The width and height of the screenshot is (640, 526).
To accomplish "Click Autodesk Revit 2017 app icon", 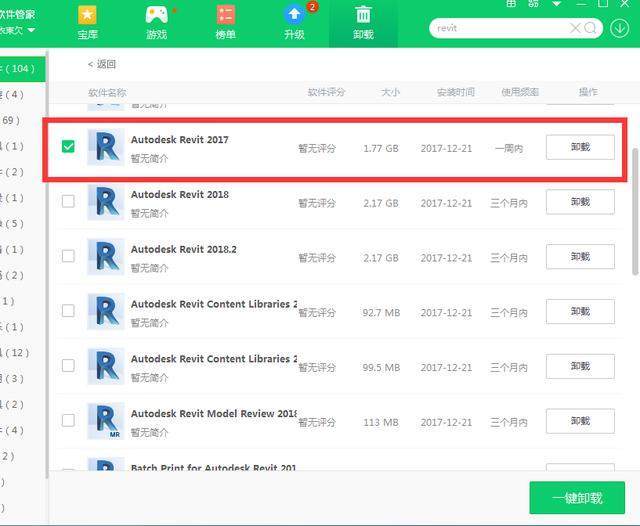I will [106, 147].
